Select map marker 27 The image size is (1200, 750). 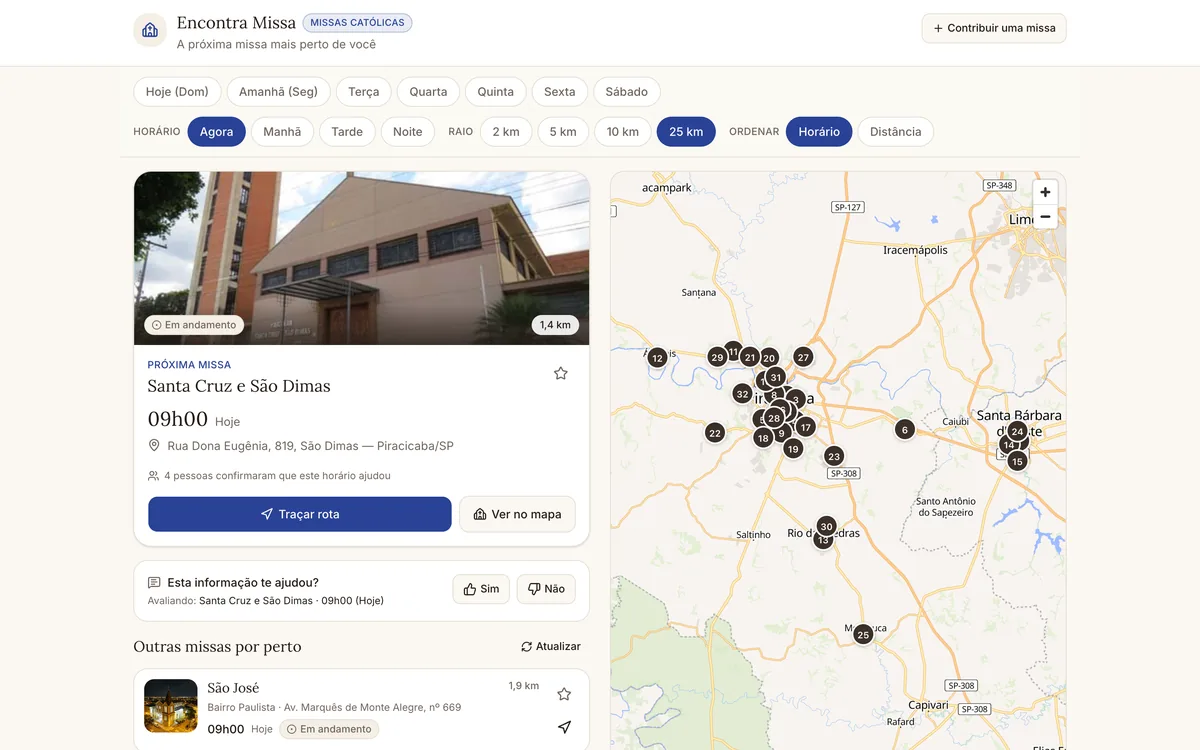click(803, 357)
